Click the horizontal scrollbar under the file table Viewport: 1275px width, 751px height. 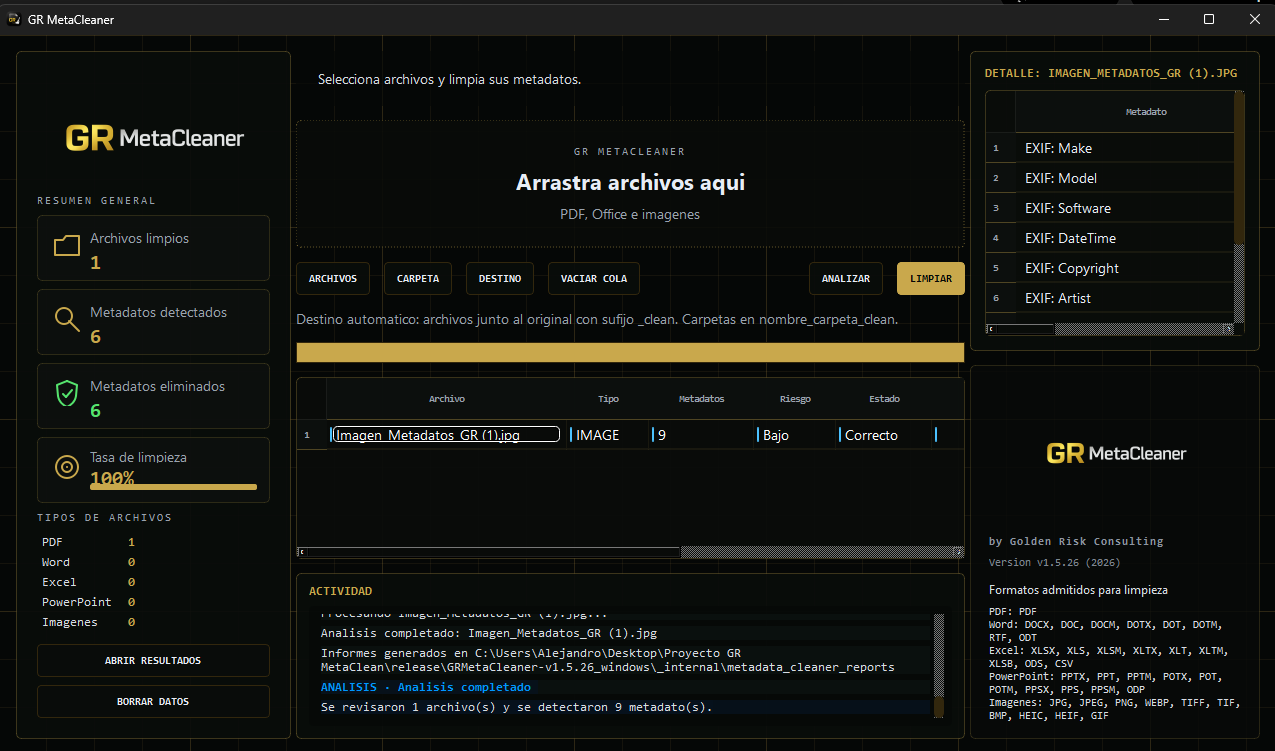pos(630,552)
